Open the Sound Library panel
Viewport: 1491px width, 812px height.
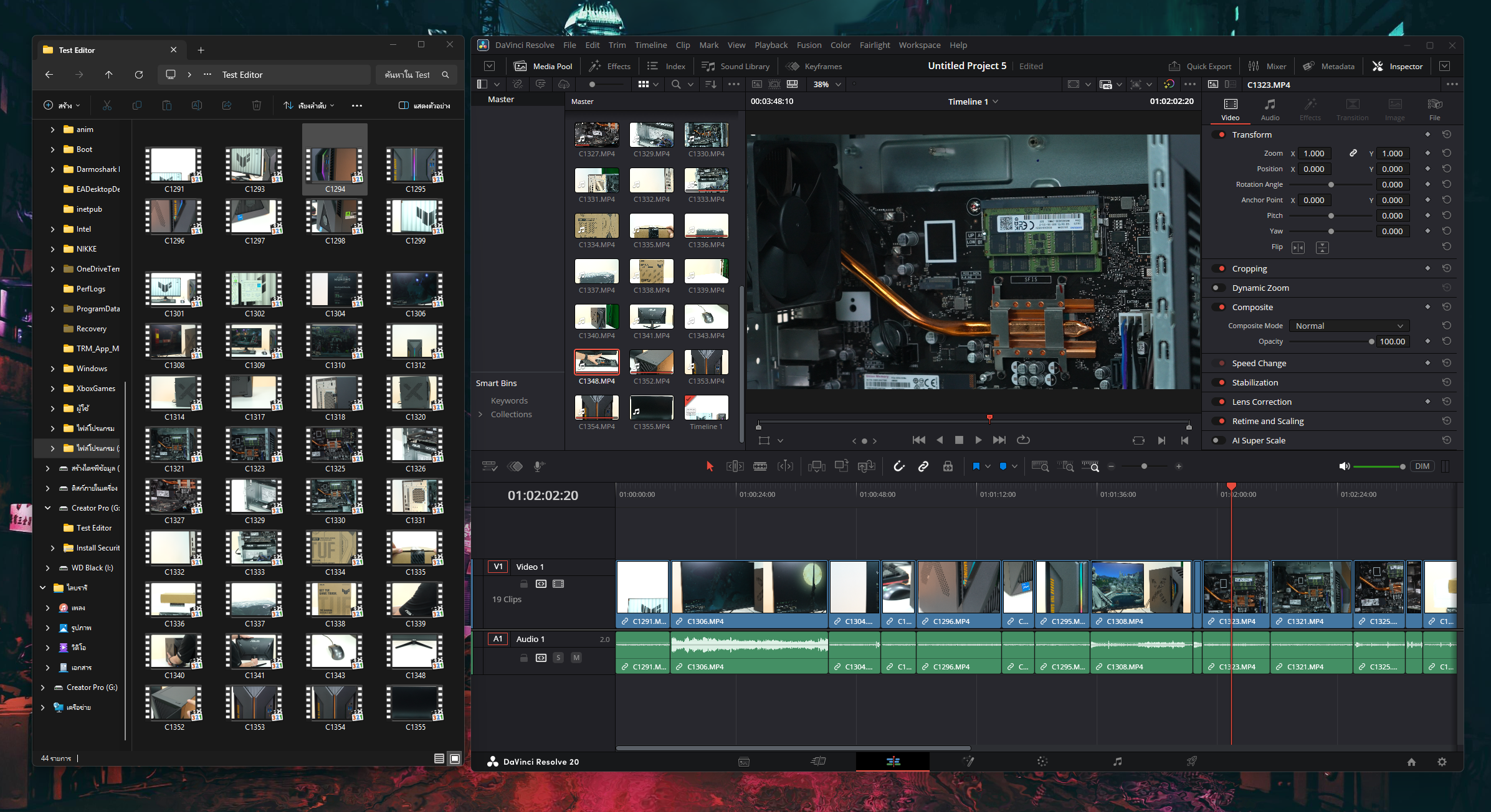click(x=736, y=66)
